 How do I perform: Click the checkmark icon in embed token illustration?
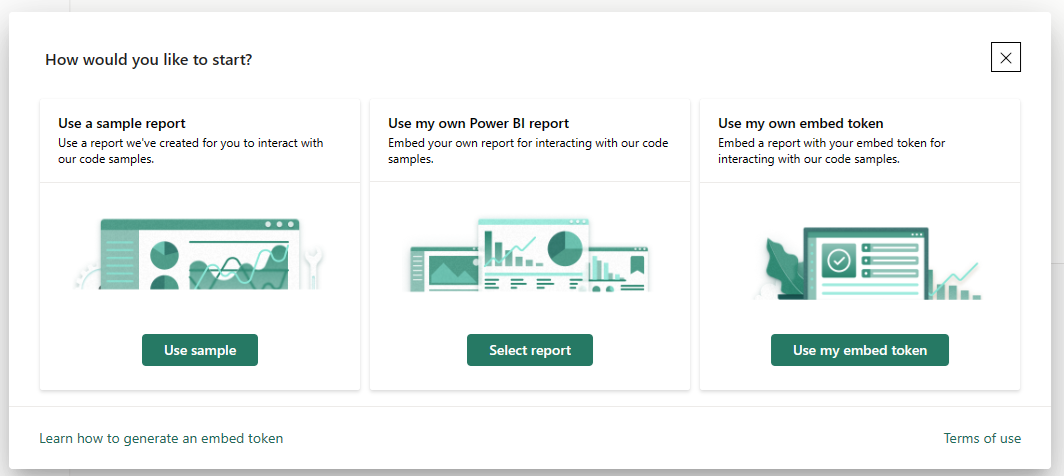click(x=839, y=260)
